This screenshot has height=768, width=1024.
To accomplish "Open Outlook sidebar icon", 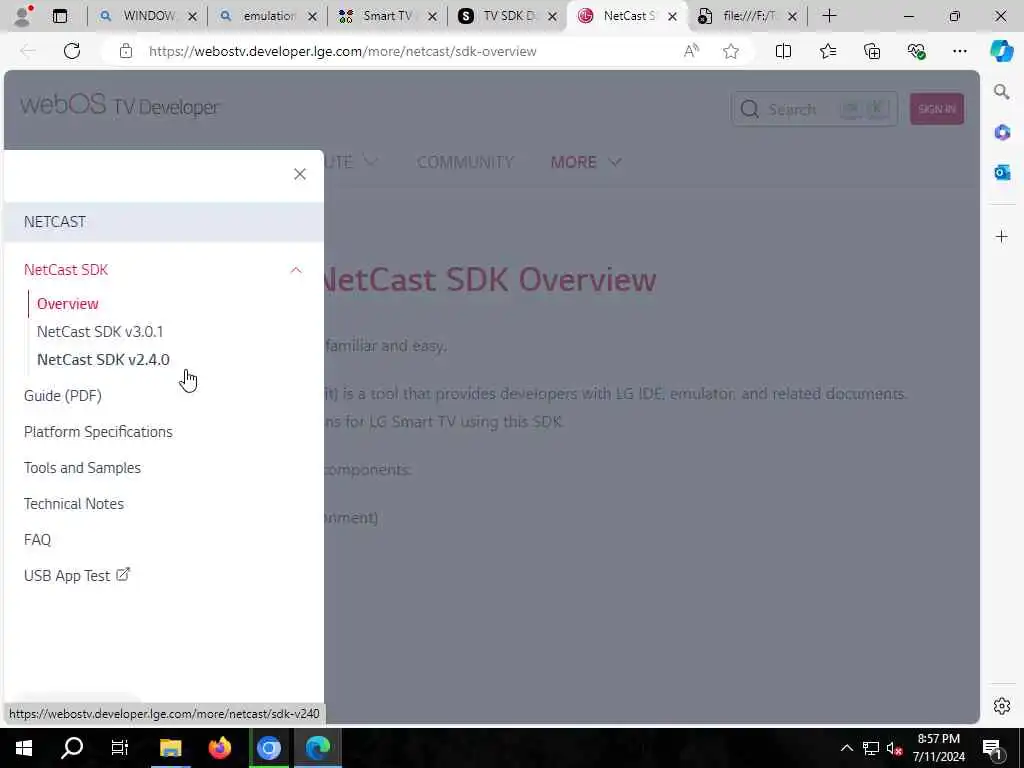I will [x=1002, y=172].
